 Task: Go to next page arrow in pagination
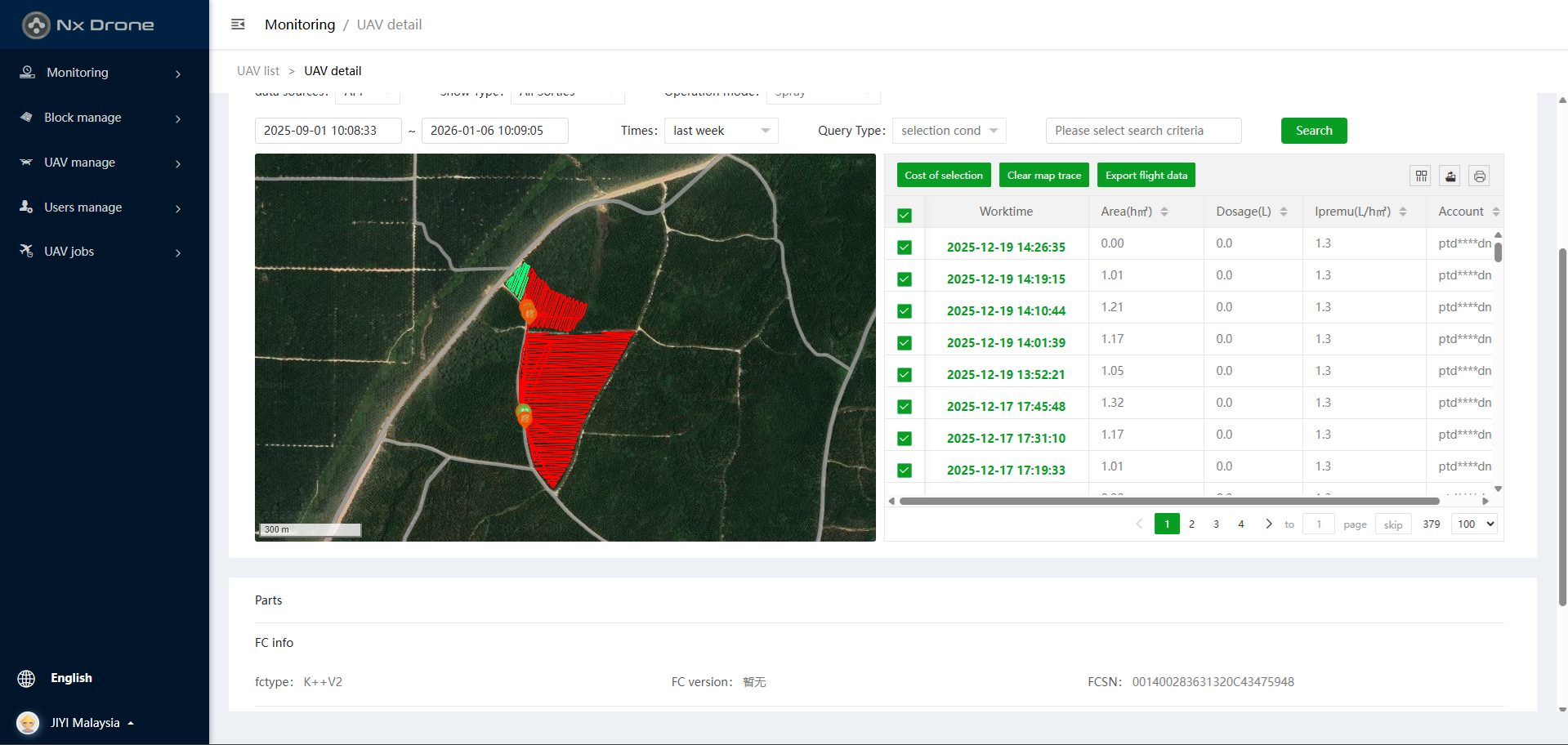tap(1268, 524)
